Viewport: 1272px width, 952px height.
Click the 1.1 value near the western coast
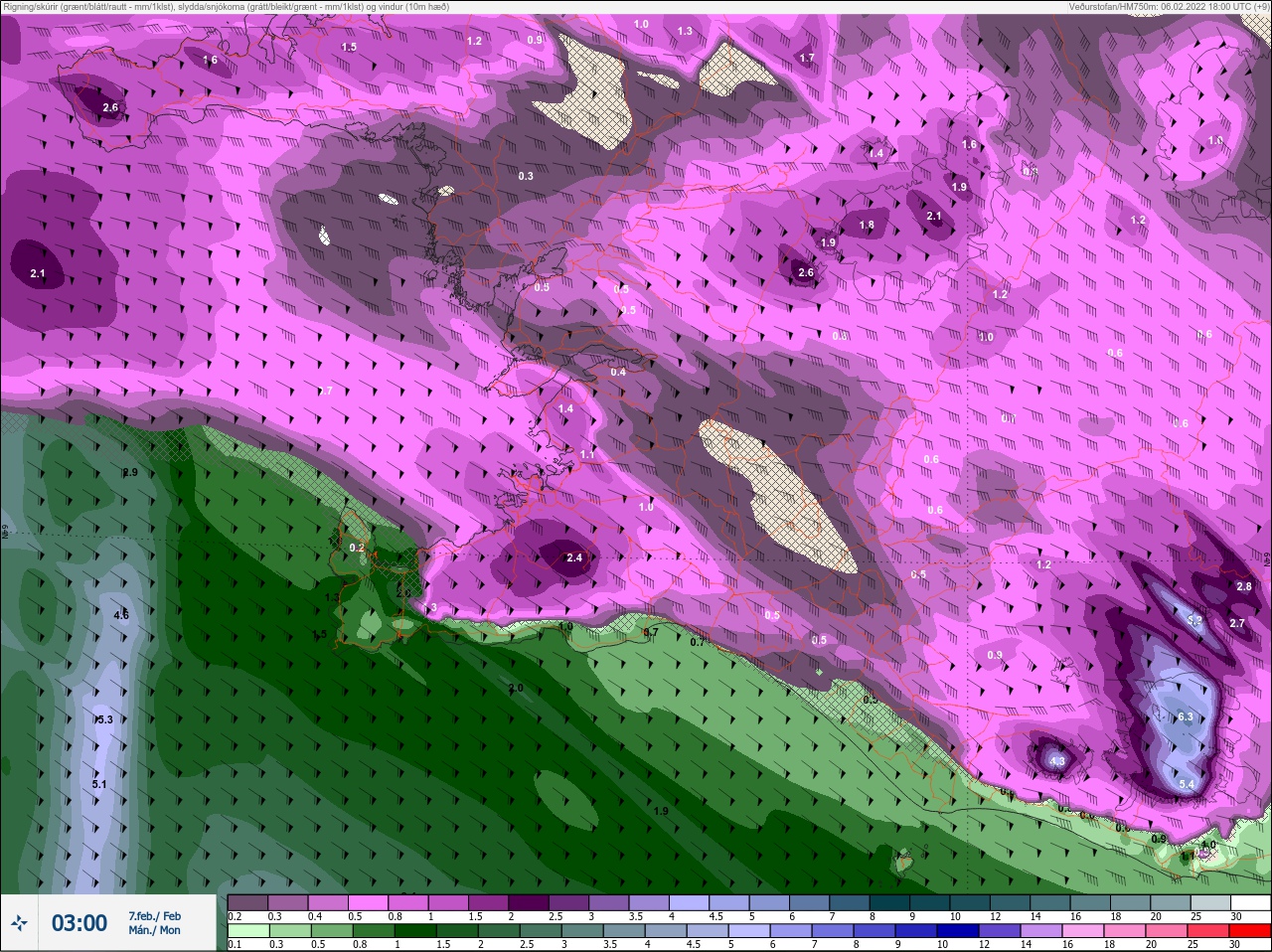[587, 454]
